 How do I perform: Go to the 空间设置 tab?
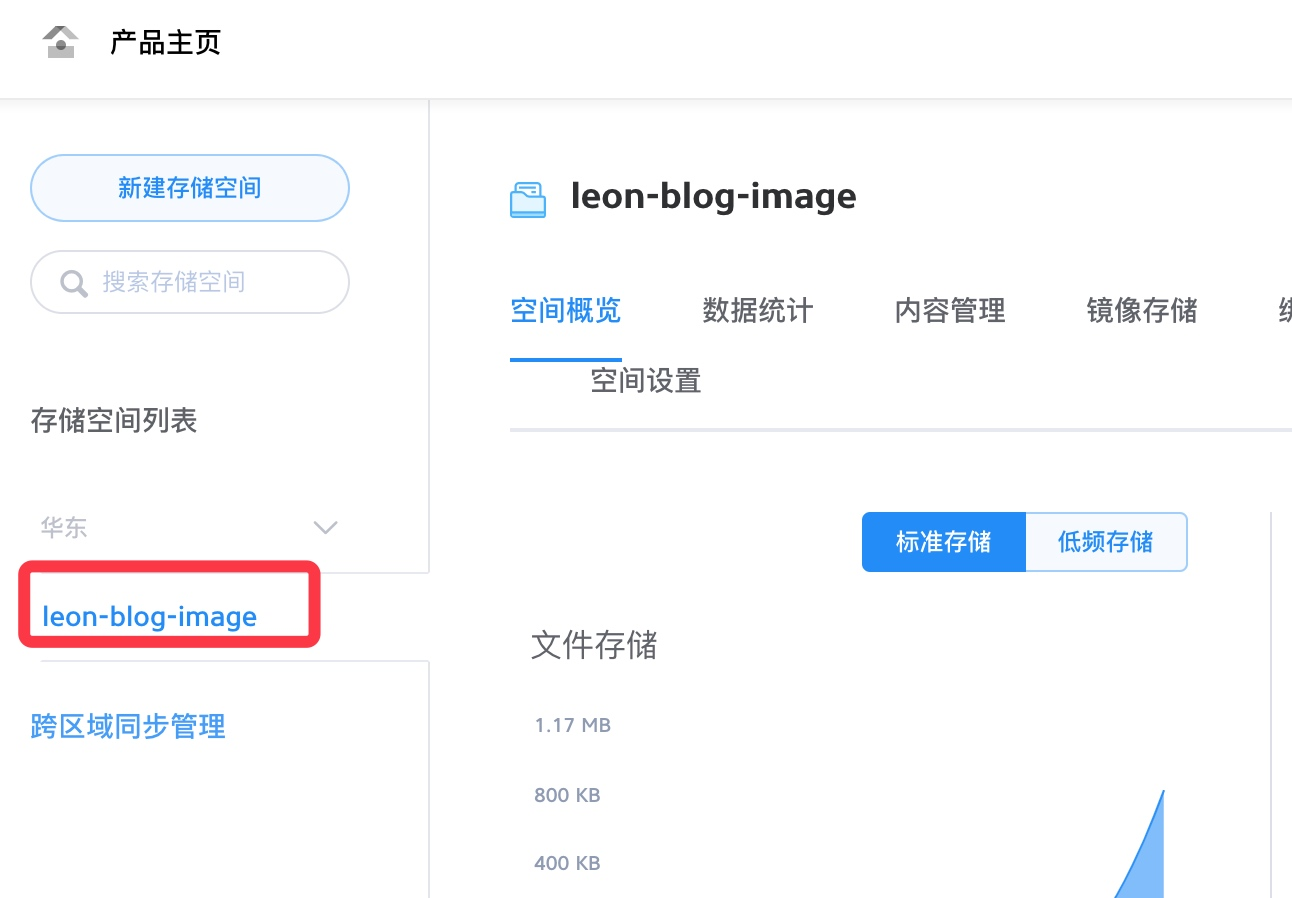[645, 381]
